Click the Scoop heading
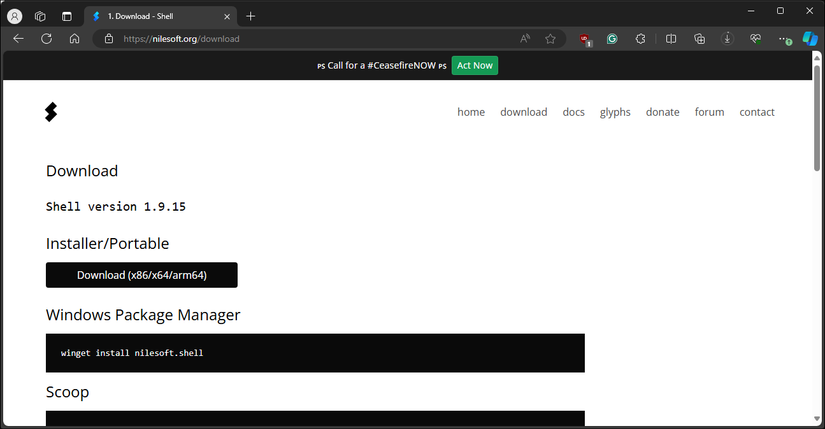825x429 pixels. click(67, 392)
